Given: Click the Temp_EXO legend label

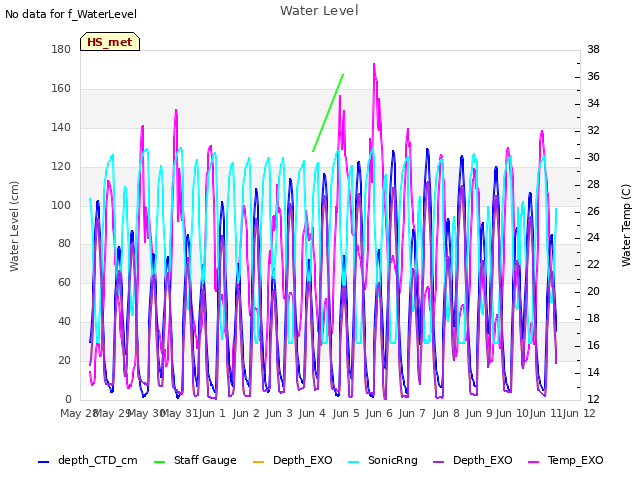Looking at the screenshot, I should [x=575, y=460].
